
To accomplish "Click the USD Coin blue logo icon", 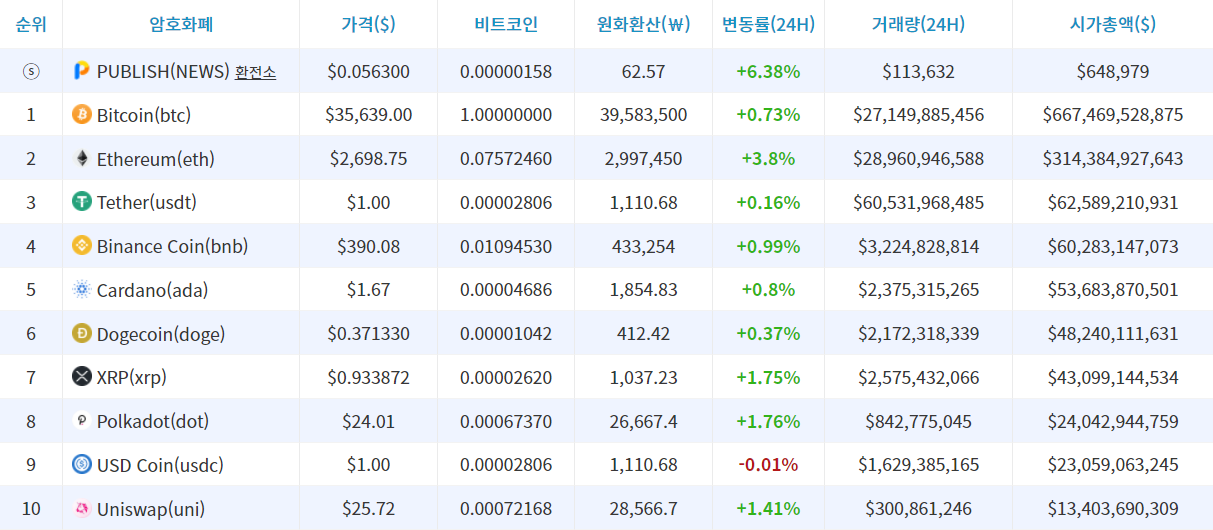I will (x=82, y=464).
